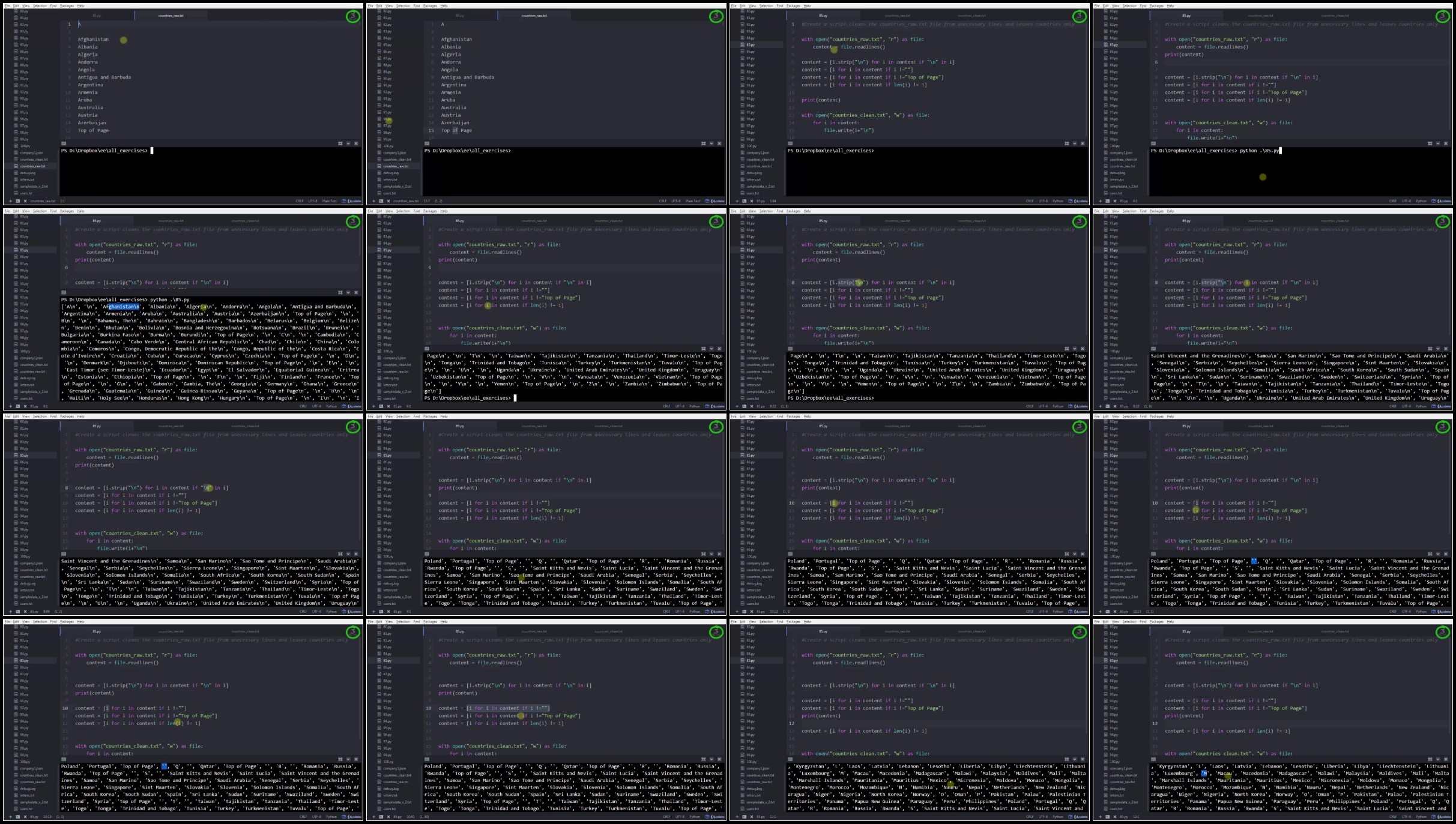This screenshot has height=824, width=1456.
Task: In the top-left frame, click the Afghanistan line
Action: click(93, 40)
